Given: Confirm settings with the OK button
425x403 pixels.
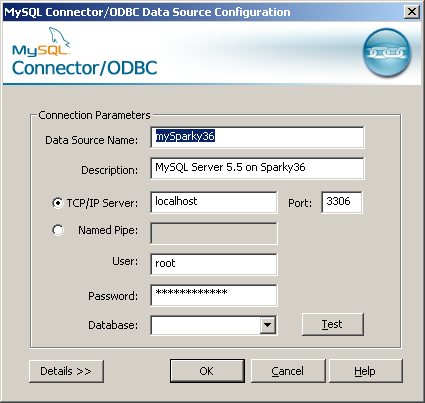Looking at the screenshot, I should click(207, 371).
